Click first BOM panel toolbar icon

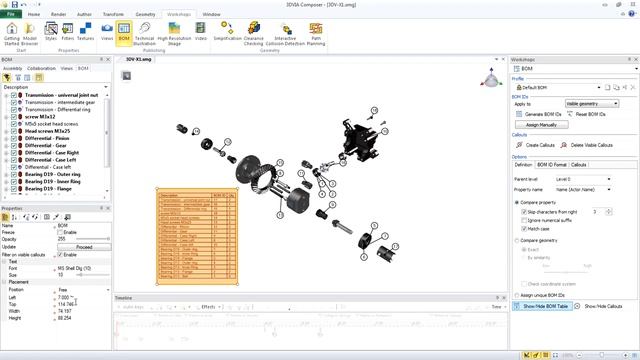click(7, 78)
